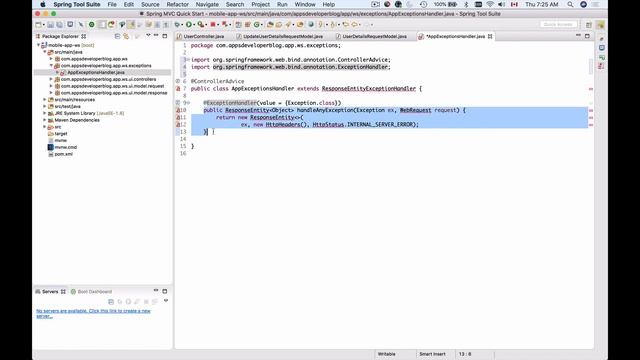Click the error marker on line 7
This screenshot has height=360, width=640.
[x=178, y=89]
